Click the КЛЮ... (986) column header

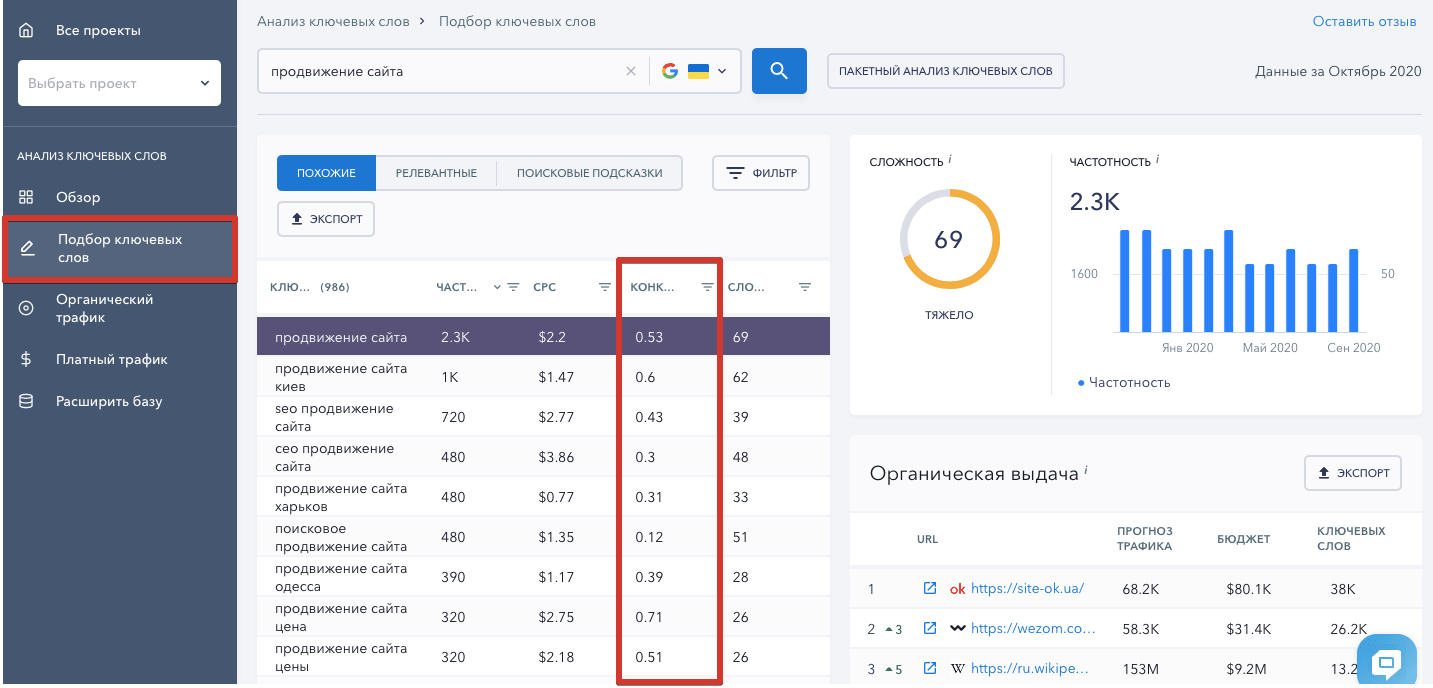coord(310,287)
